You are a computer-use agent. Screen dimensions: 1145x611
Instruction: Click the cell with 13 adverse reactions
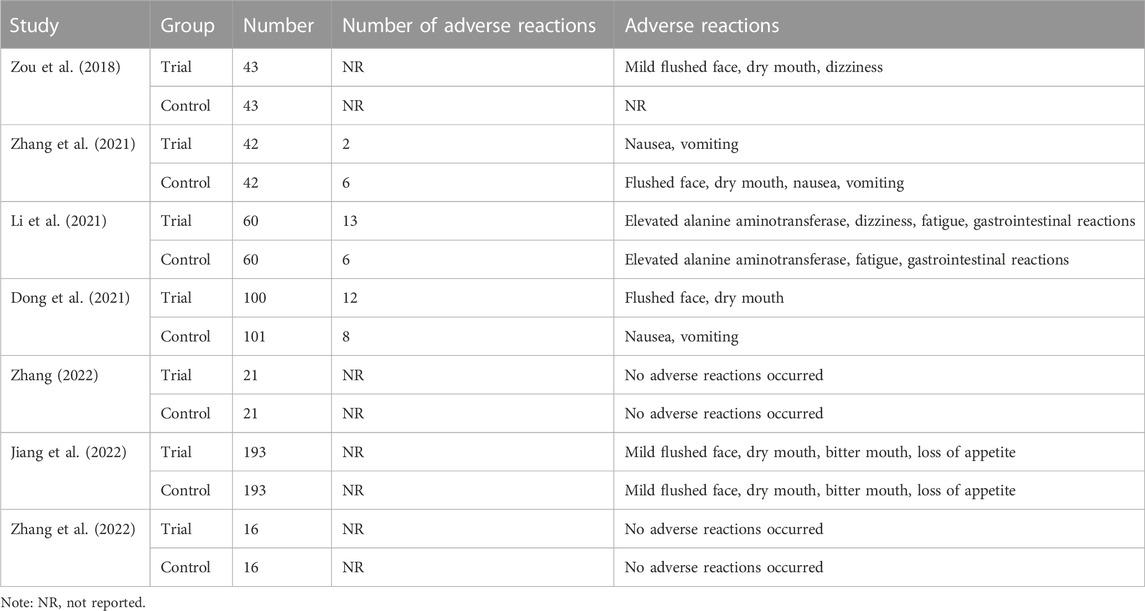[350, 220]
